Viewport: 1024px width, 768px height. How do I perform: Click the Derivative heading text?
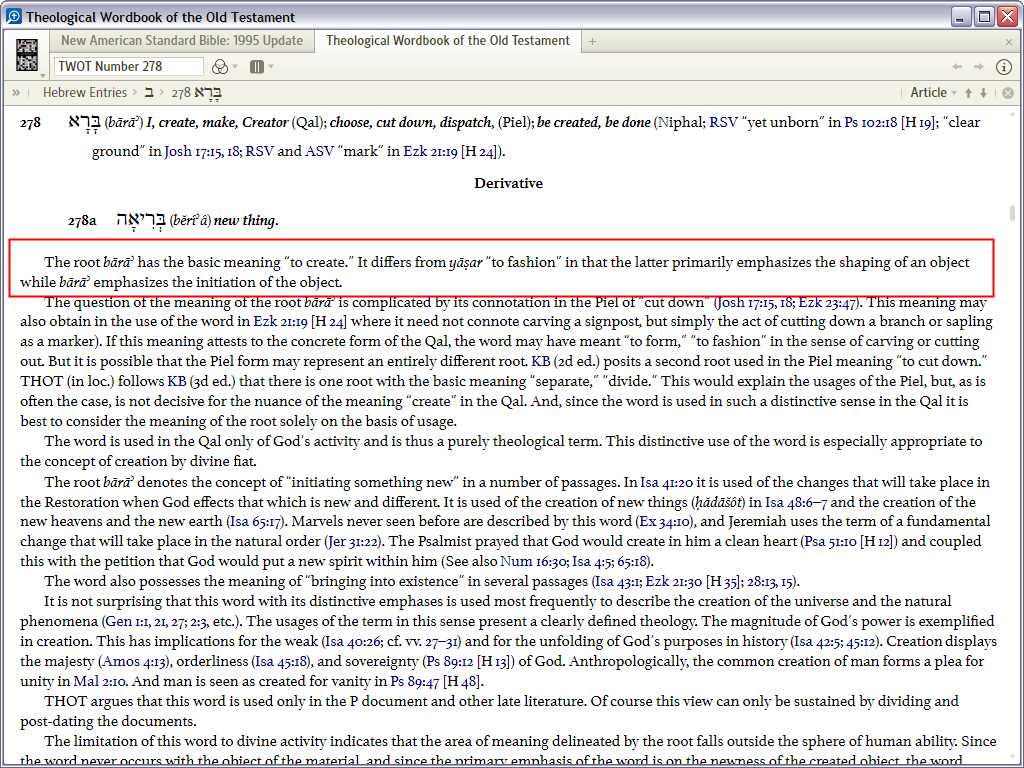(508, 183)
